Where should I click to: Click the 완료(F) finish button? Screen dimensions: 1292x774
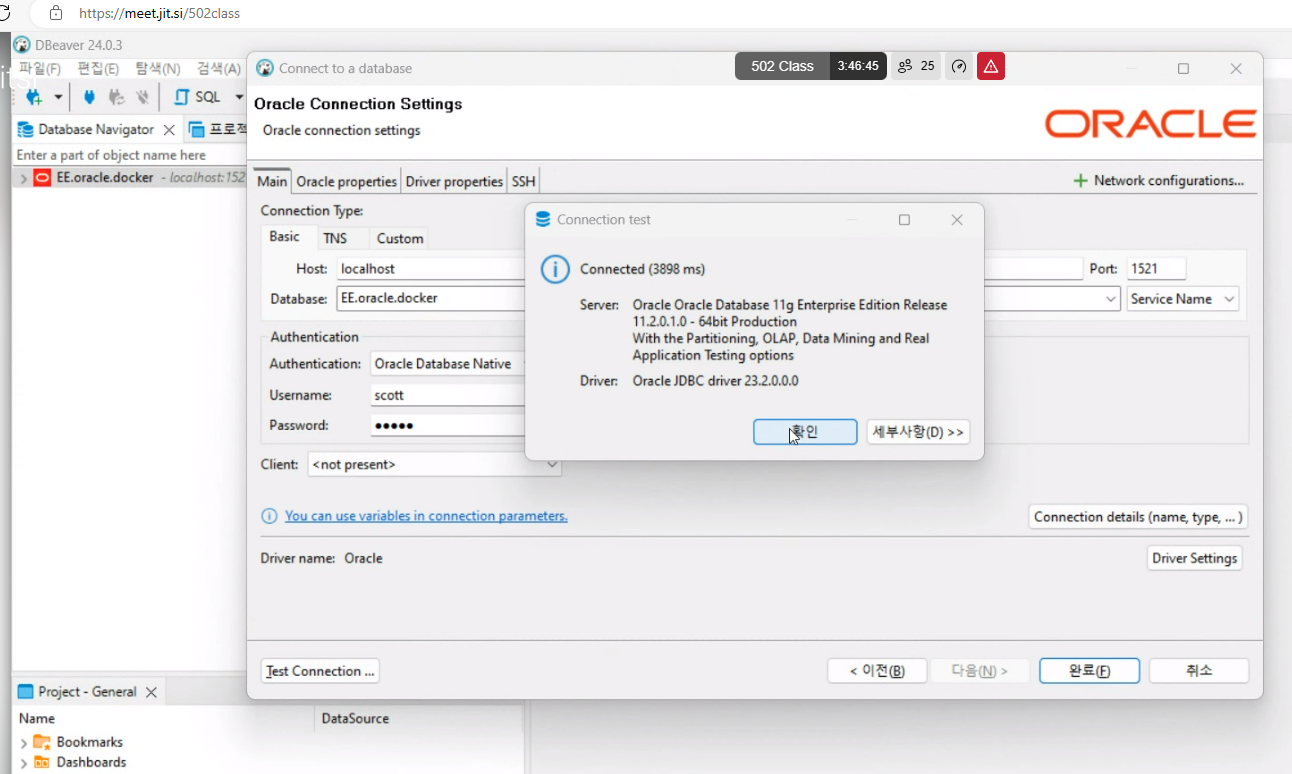click(x=1089, y=671)
